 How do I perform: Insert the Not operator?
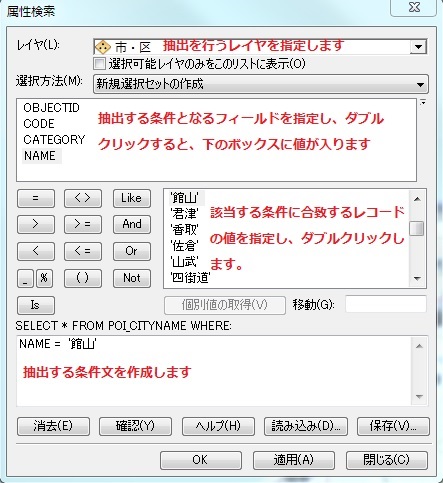[x=132, y=278]
